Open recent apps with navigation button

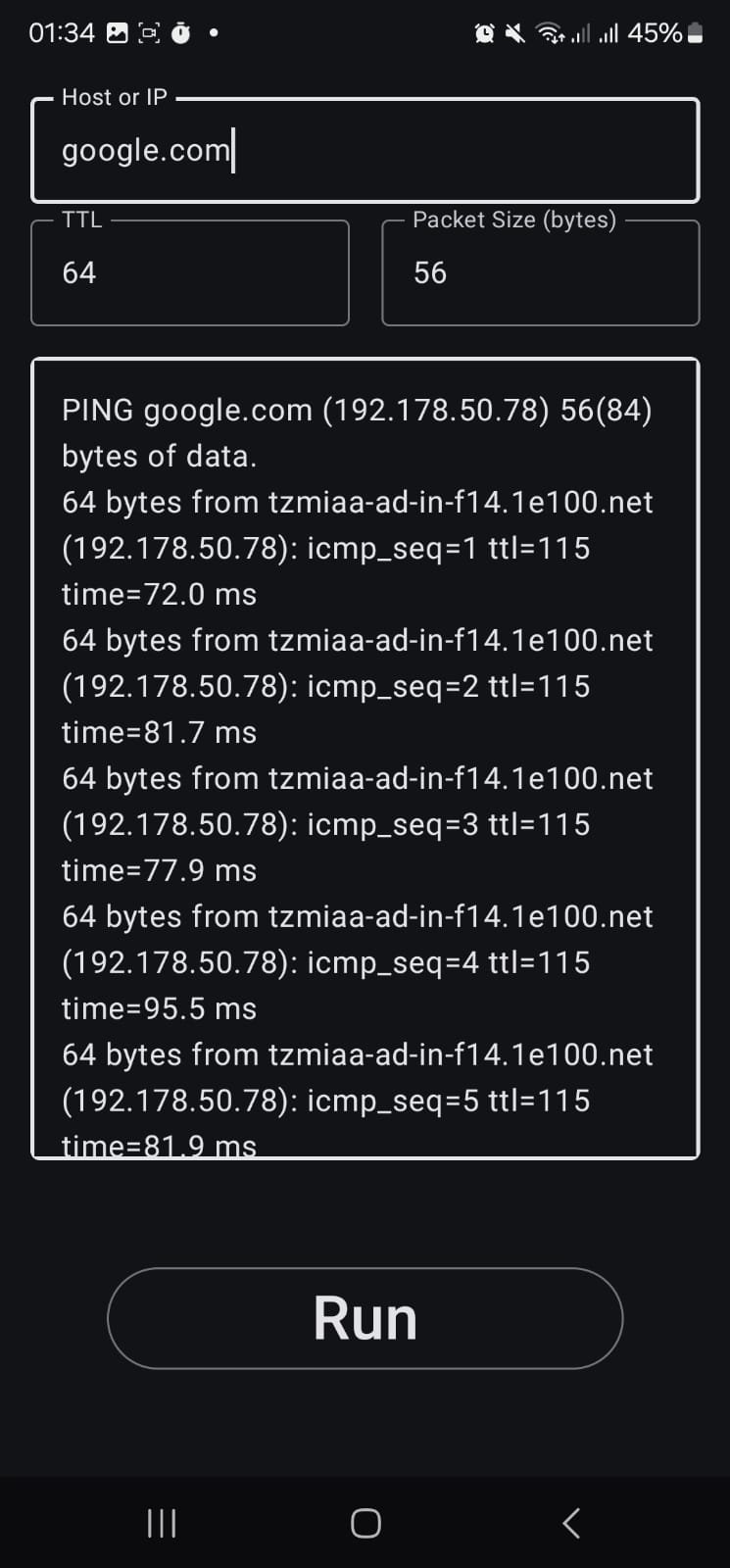coord(162,1523)
